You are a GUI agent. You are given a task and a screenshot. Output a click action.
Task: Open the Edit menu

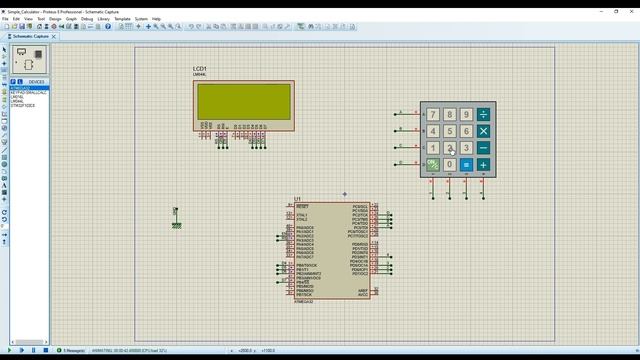[x=16, y=19]
